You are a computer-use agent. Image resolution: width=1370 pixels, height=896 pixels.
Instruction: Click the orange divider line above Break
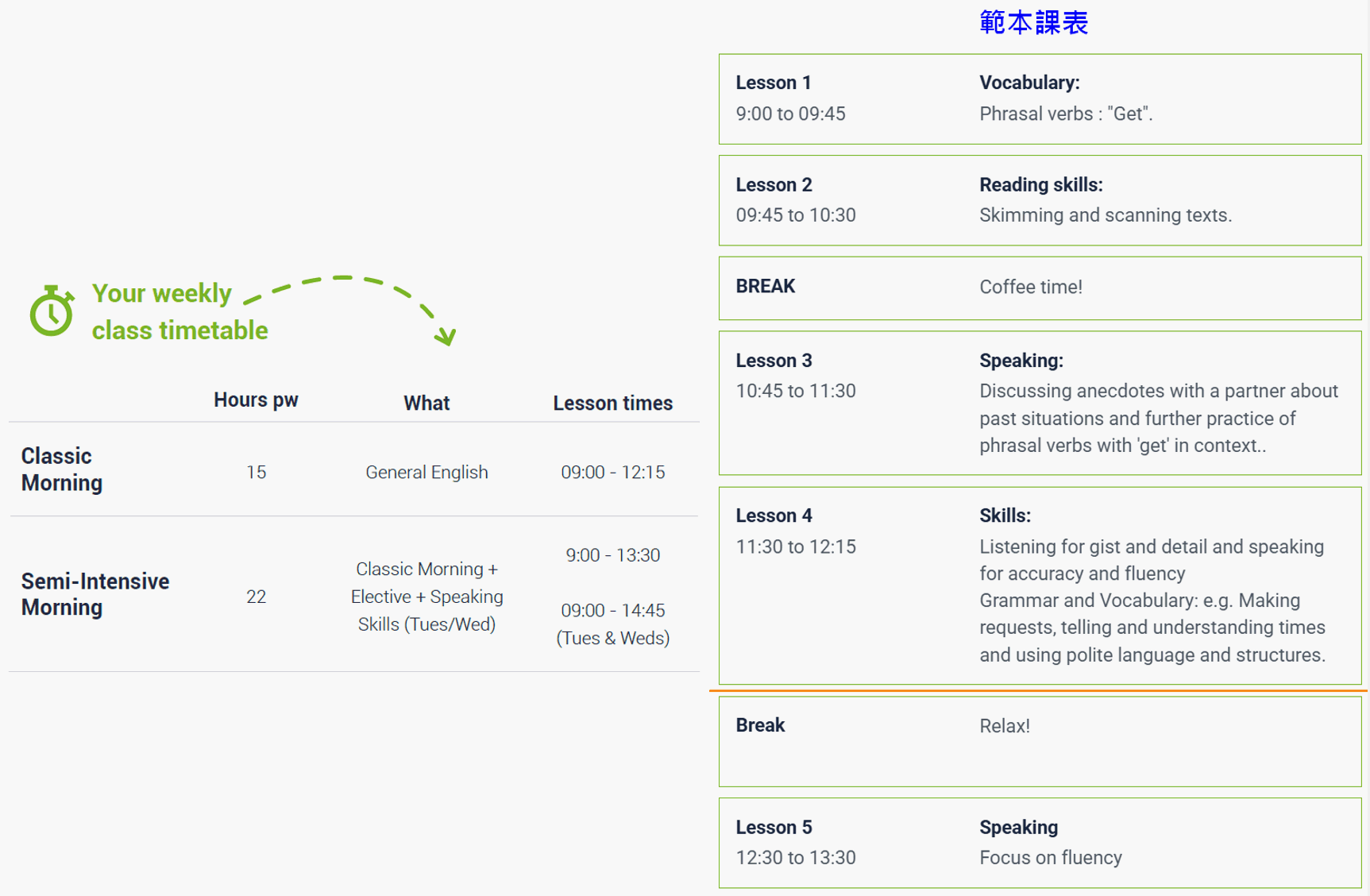point(1037,691)
